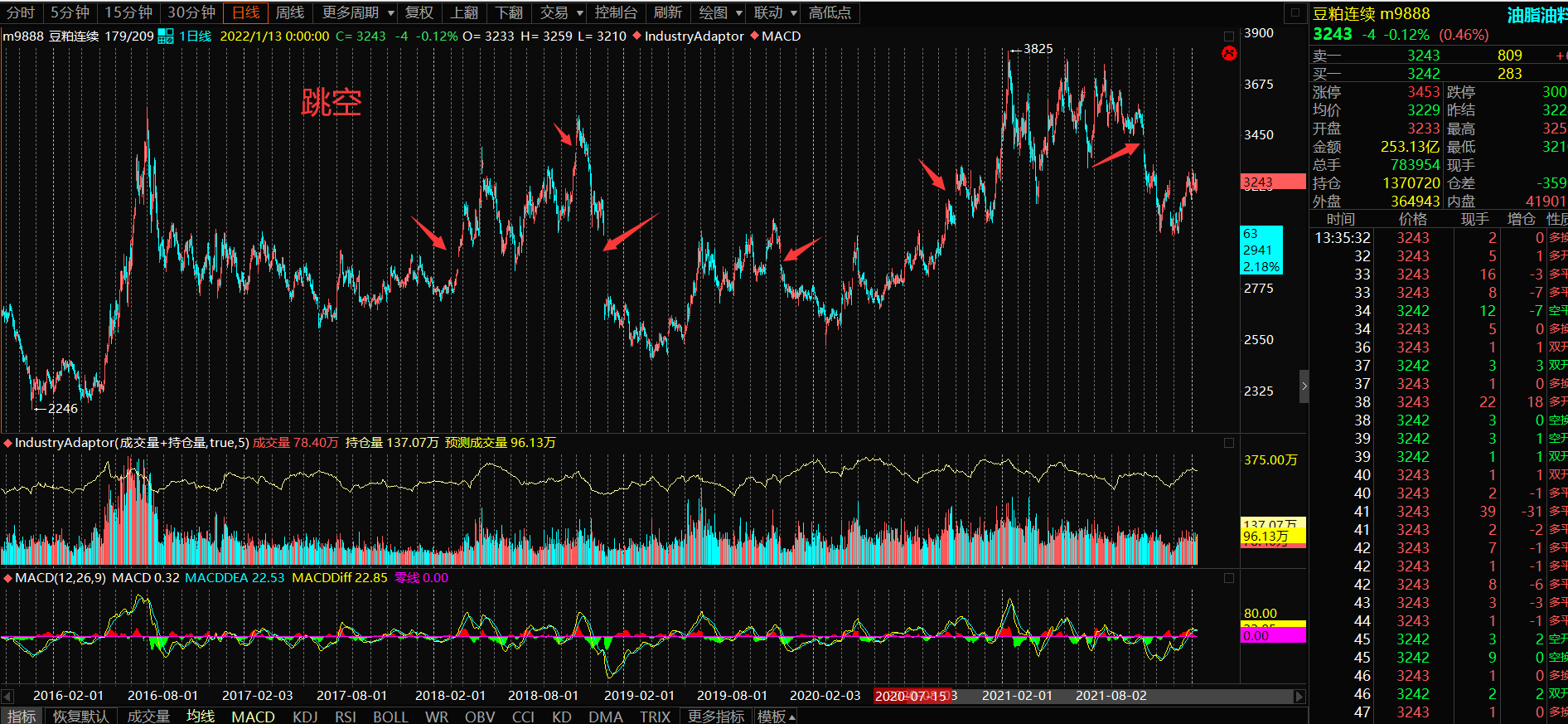
Task: Expand the 绘图 drawing dropdown
Action: point(719,12)
